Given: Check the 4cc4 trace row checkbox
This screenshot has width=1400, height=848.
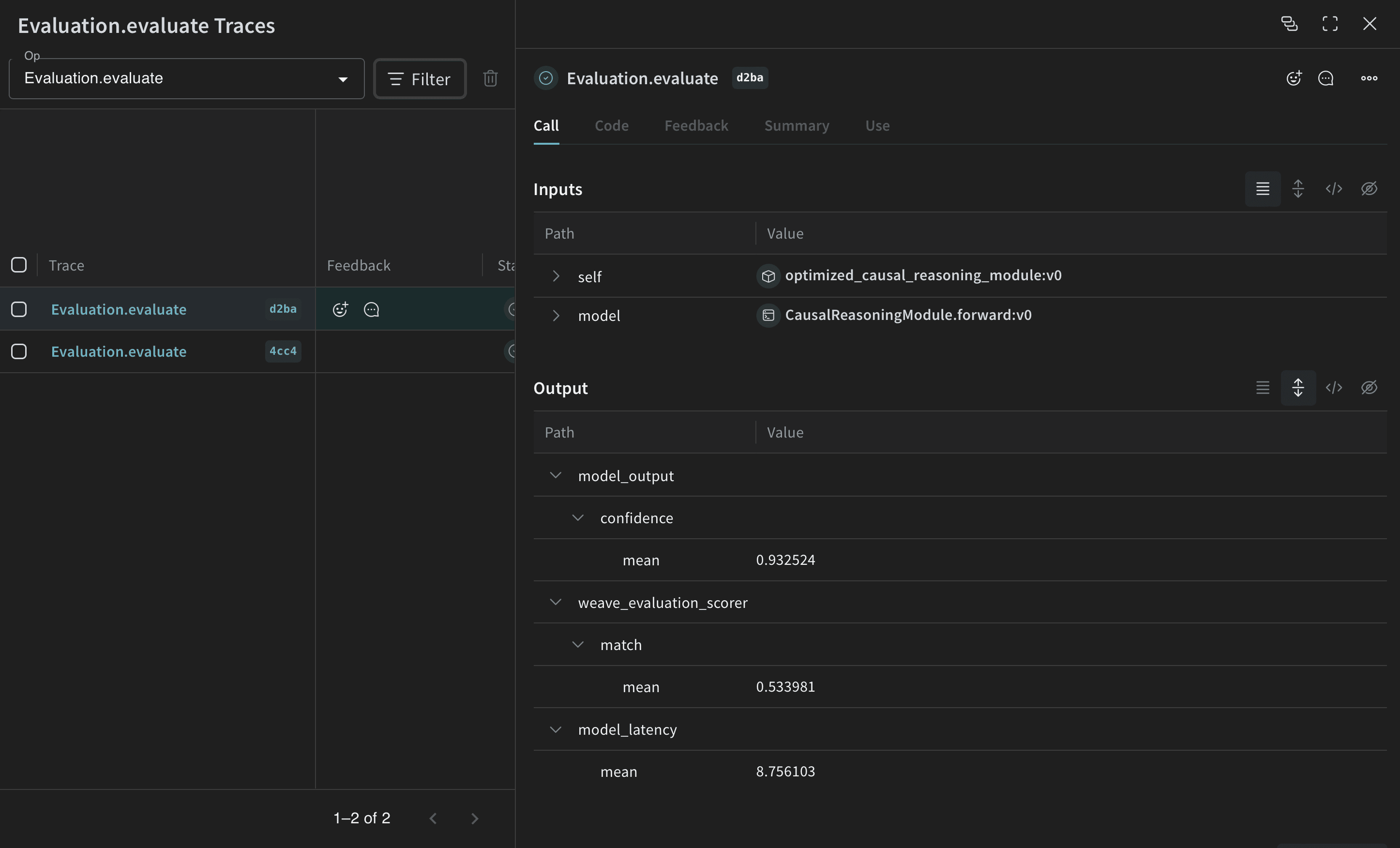Looking at the screenshot, I should (x=19, y=351).
